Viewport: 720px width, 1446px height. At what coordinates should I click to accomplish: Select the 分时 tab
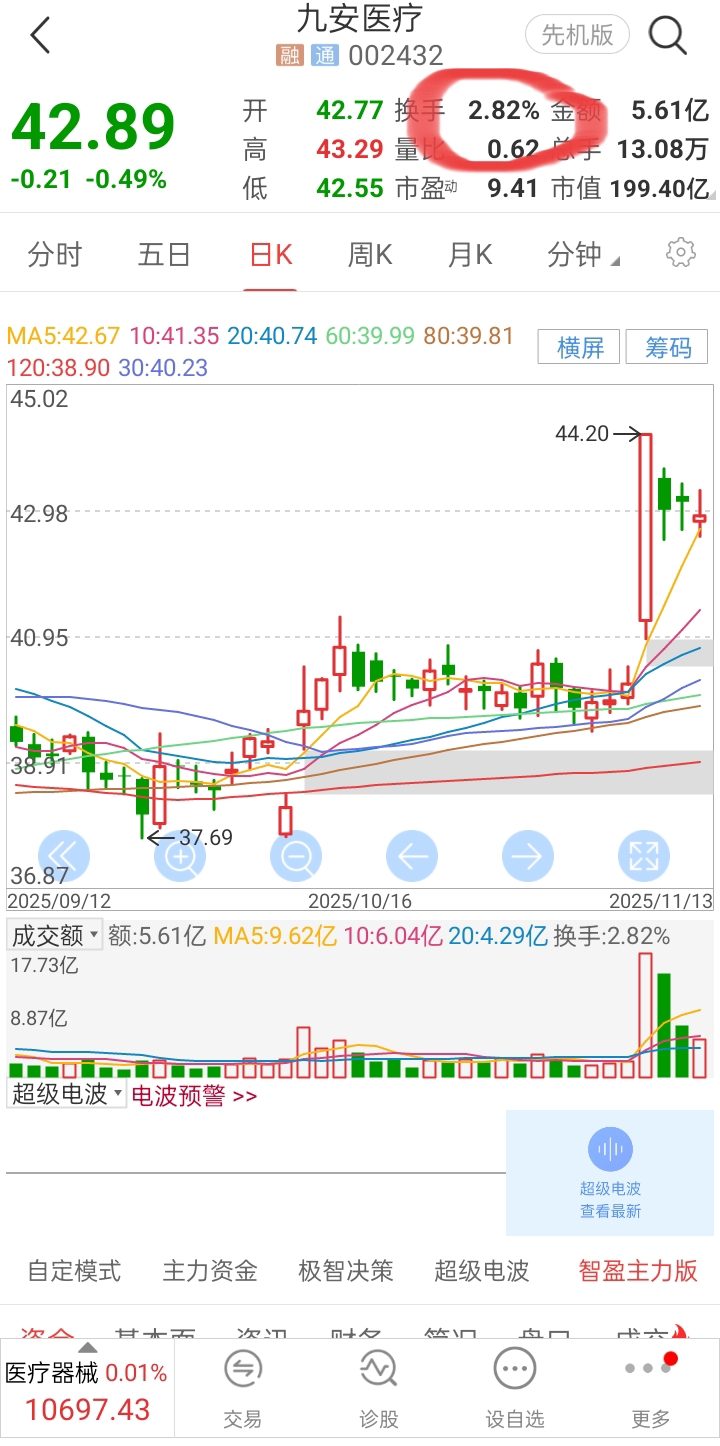point(55,255)
